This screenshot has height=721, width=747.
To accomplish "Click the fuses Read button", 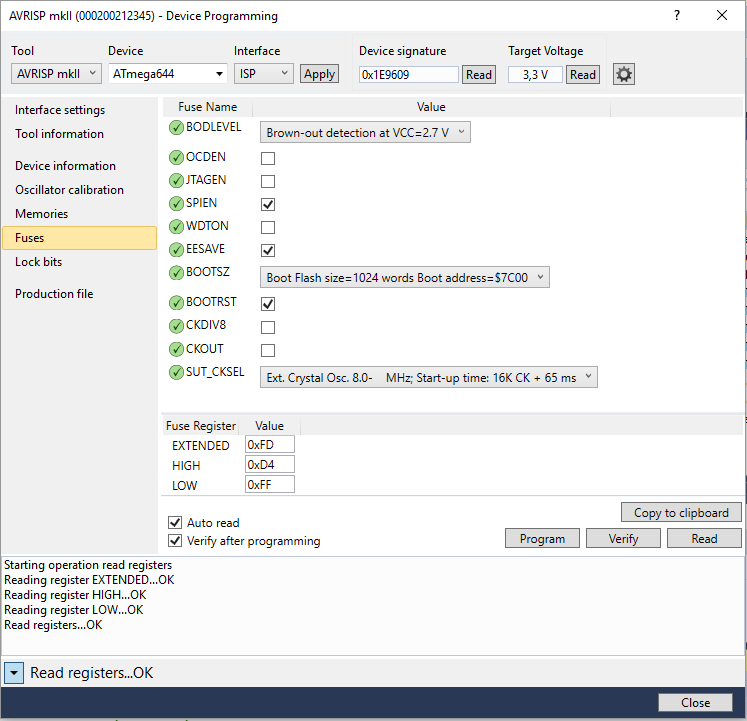I will click(x=704, y=538).
